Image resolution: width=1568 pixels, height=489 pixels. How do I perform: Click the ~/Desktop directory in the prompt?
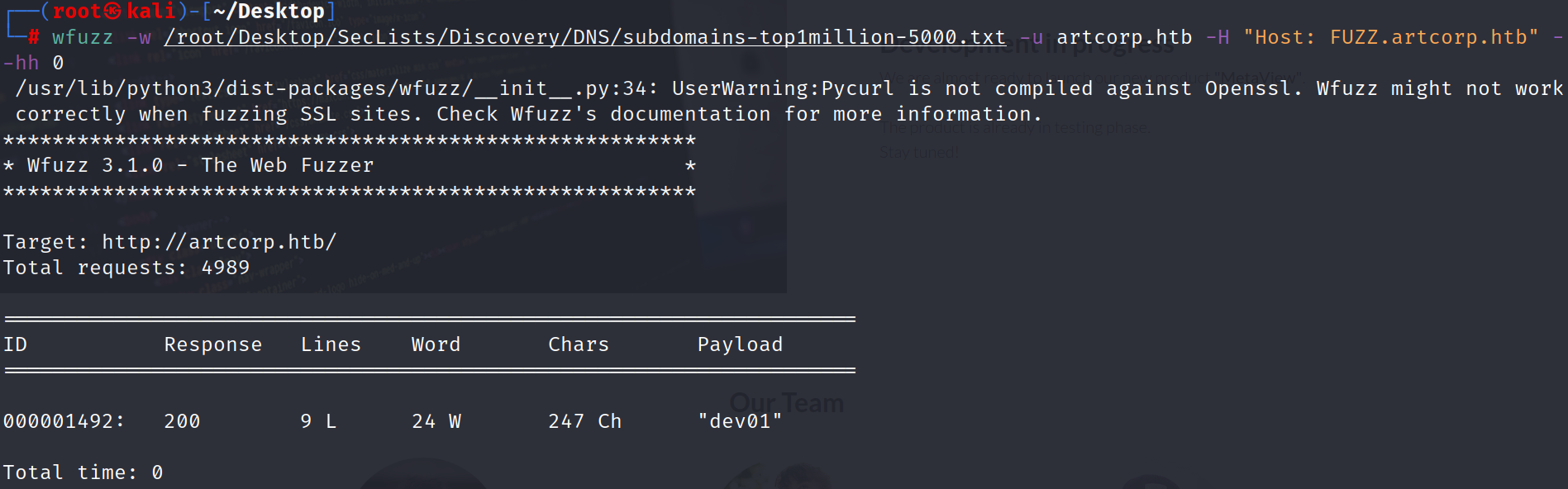269,12
